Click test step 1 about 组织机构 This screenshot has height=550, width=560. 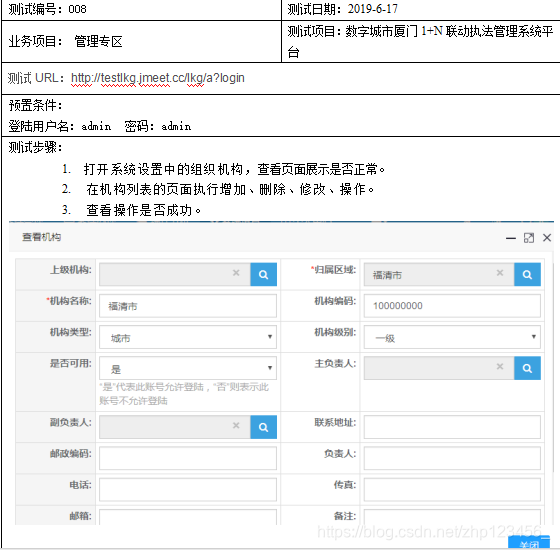pos(224,169)
